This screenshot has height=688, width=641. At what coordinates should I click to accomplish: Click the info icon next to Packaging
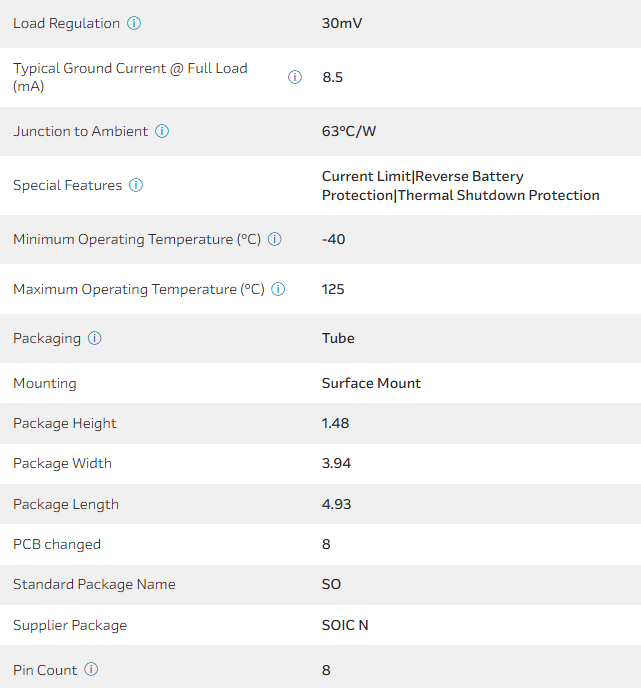pos(95,338)
